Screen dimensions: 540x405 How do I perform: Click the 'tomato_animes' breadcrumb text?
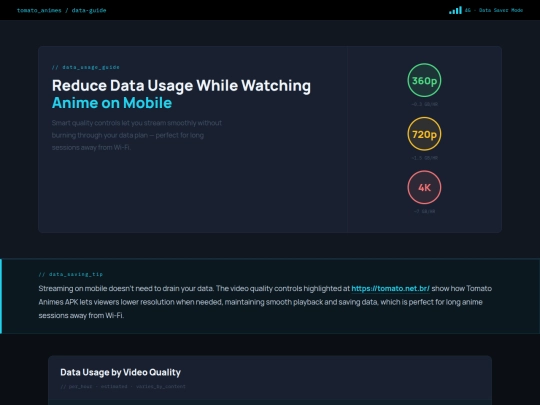click(39, 10)
